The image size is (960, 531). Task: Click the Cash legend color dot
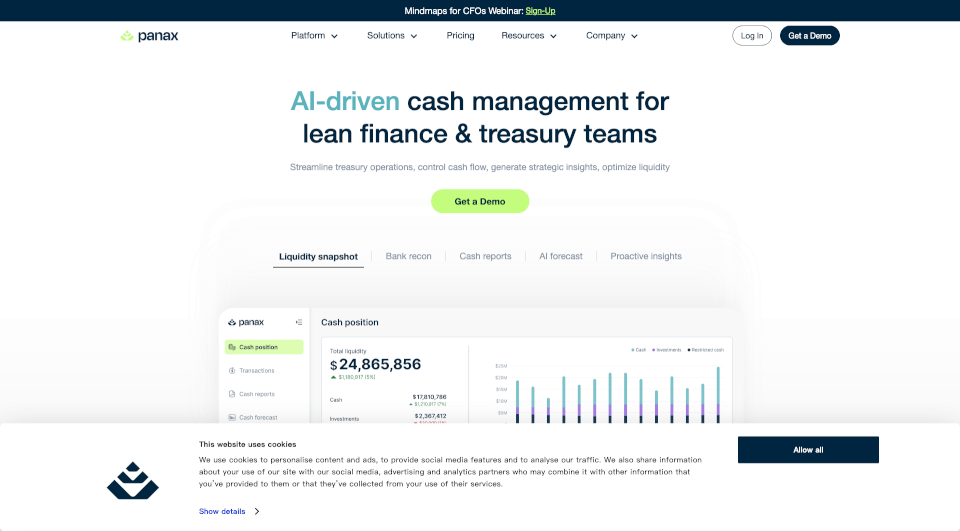(632, 350)
